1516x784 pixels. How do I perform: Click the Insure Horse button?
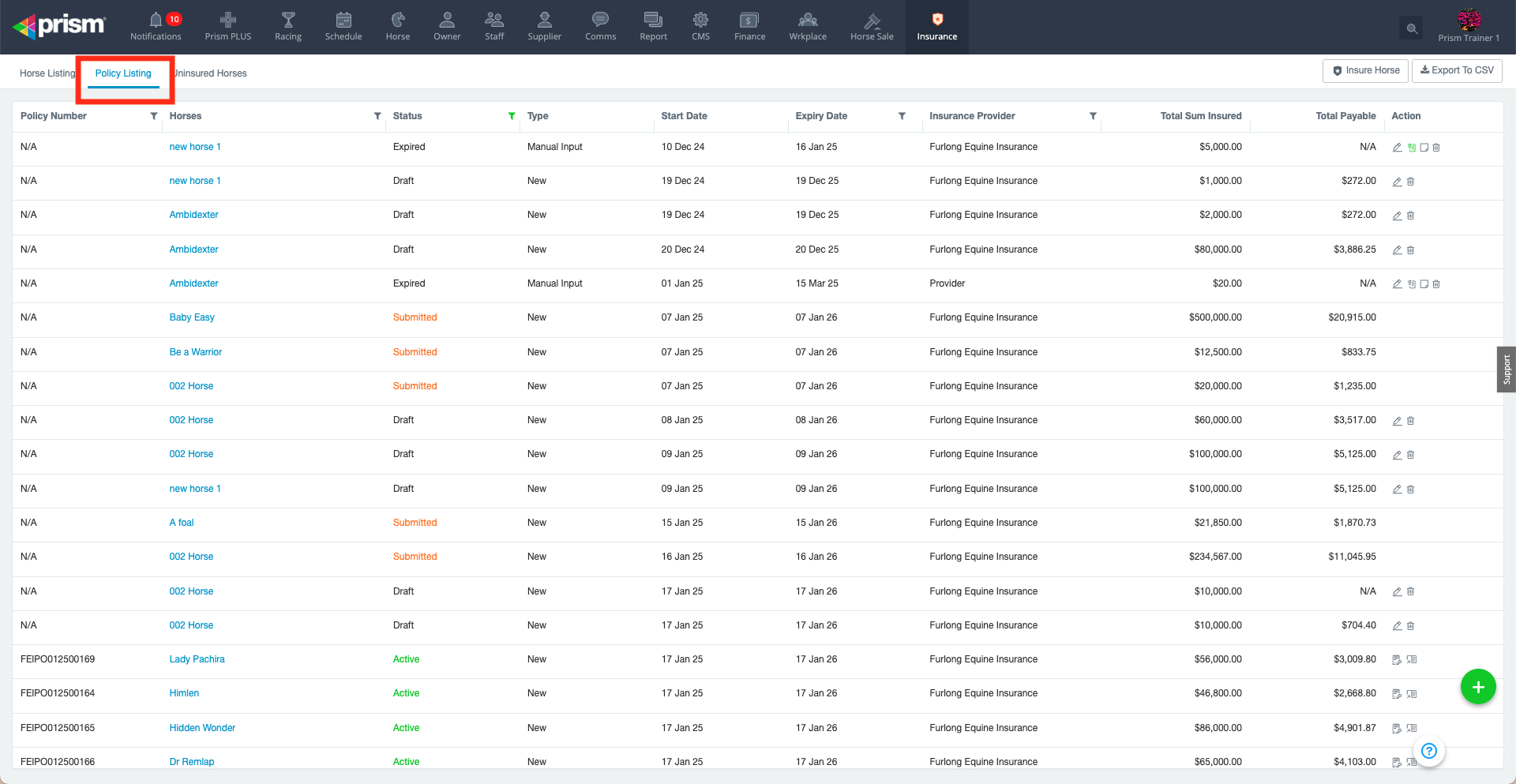click(x=1366, y=70)
